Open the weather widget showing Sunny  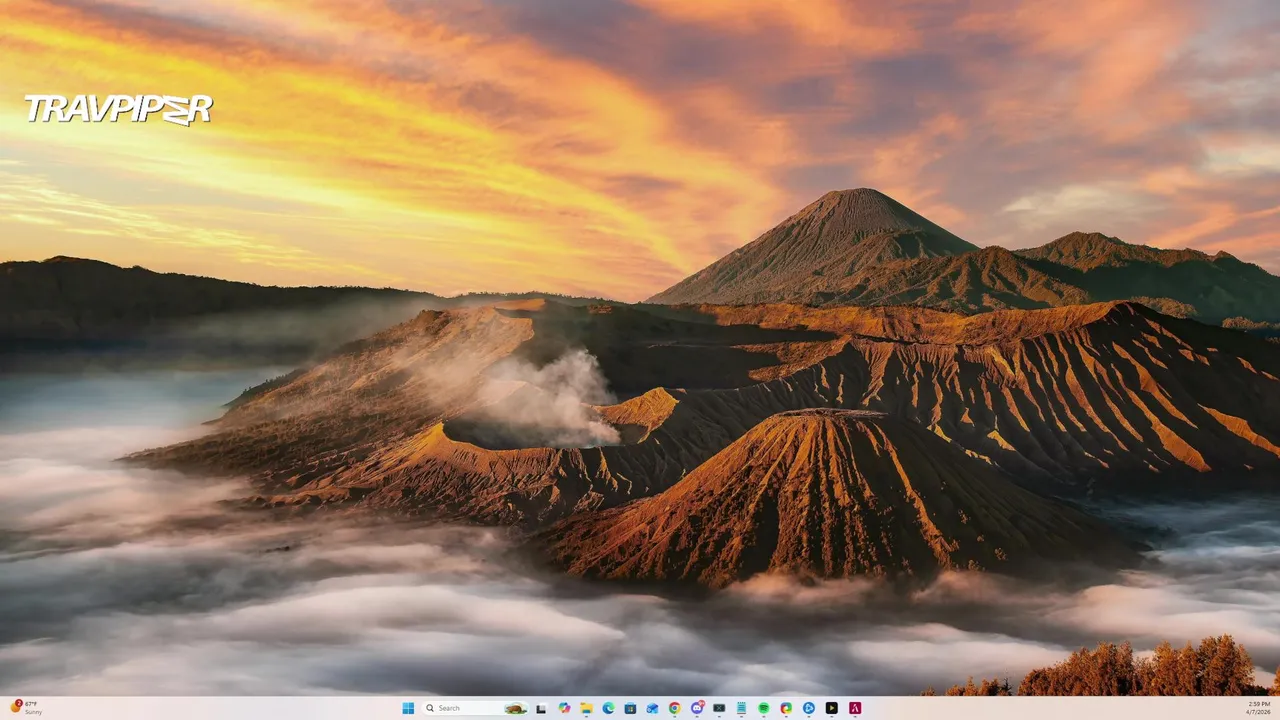point(27,708)
